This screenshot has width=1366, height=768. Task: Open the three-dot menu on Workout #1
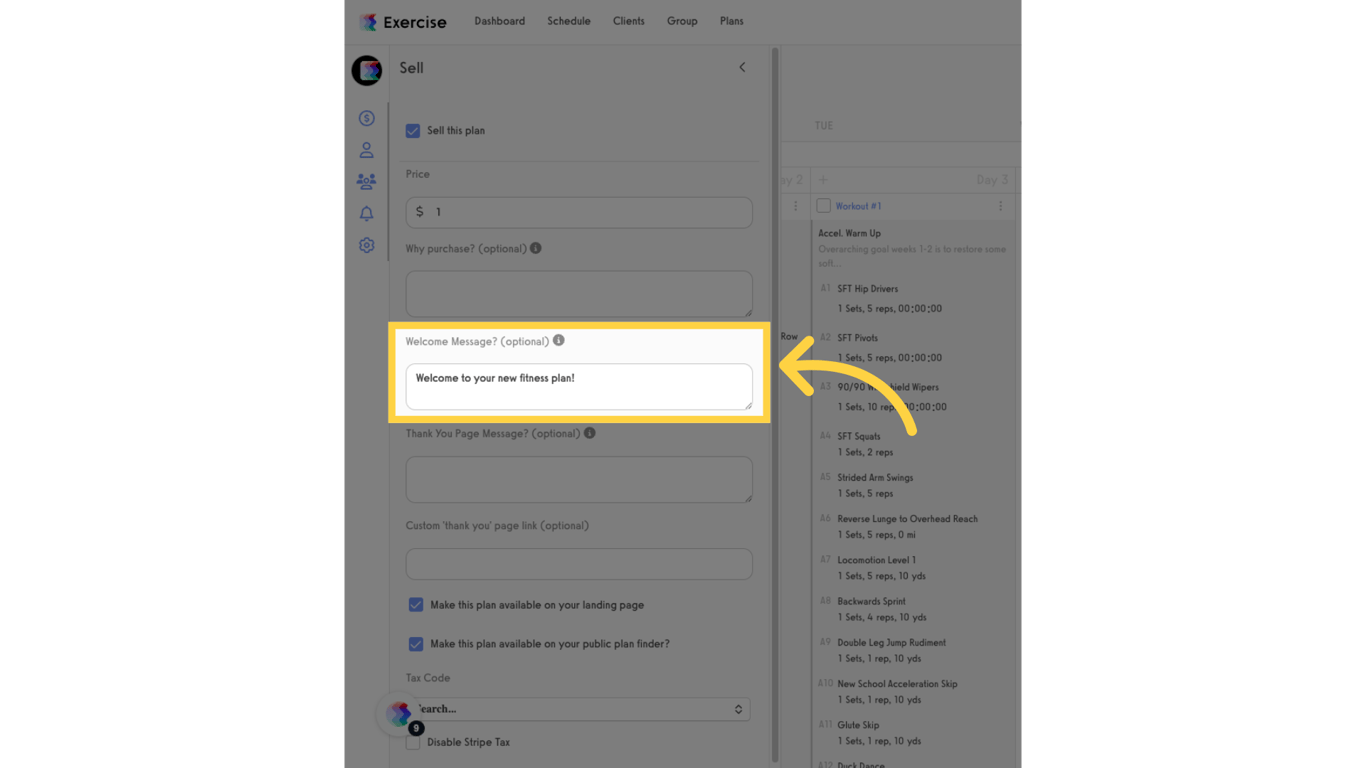pos(999,205)
